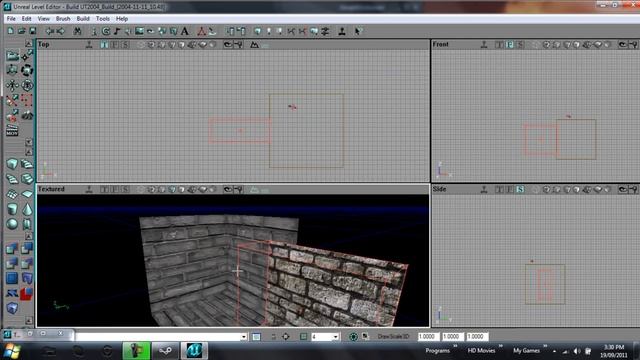Open the Build menu
This screenshot has height=360, width=640.
coord(83,19)
